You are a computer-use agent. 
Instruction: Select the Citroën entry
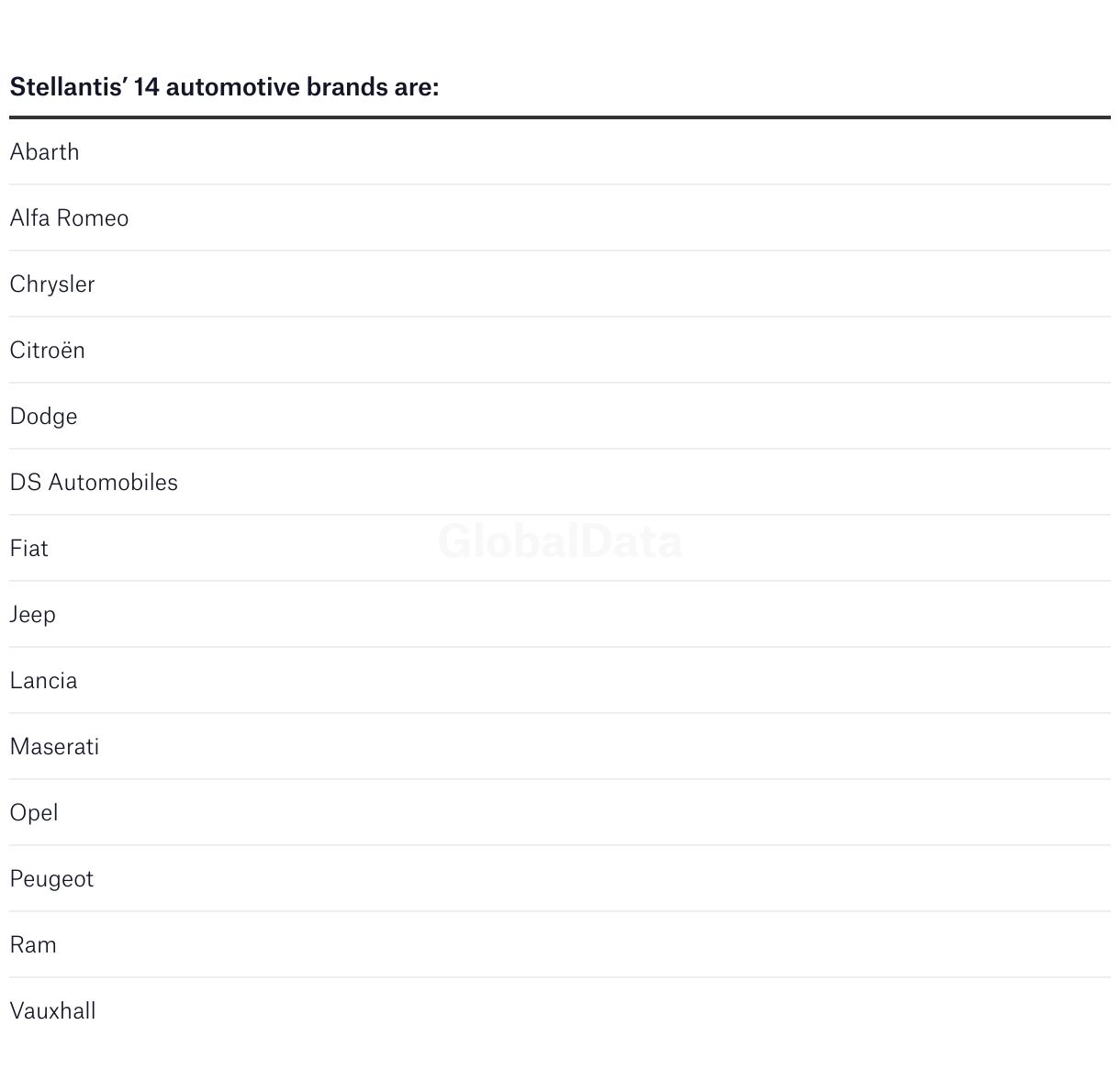[560, 350]
